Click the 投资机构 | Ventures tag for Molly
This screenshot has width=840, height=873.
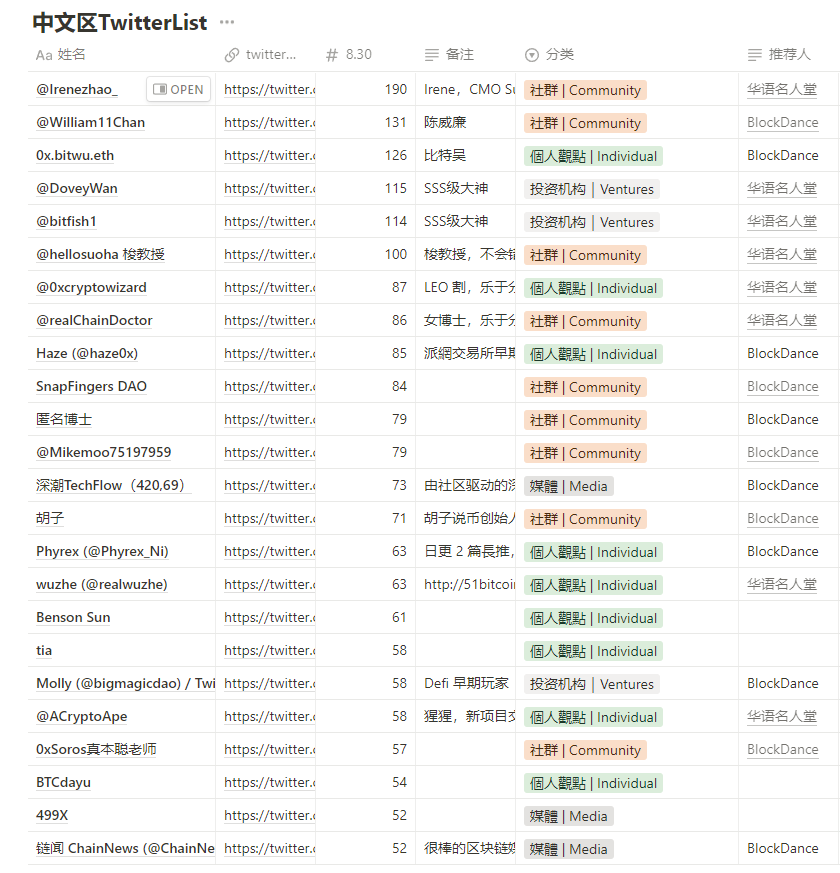pyautogui.click(x=592, y=684)
